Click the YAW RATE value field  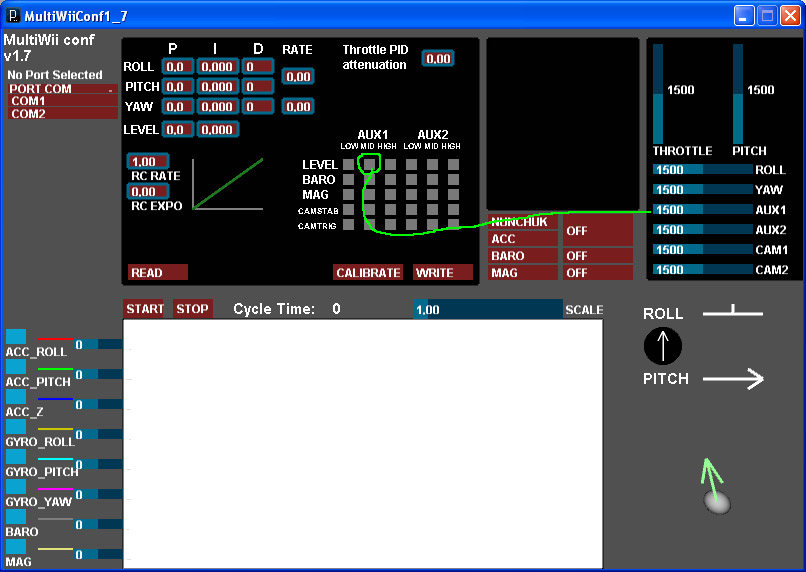tap(298, 106)
